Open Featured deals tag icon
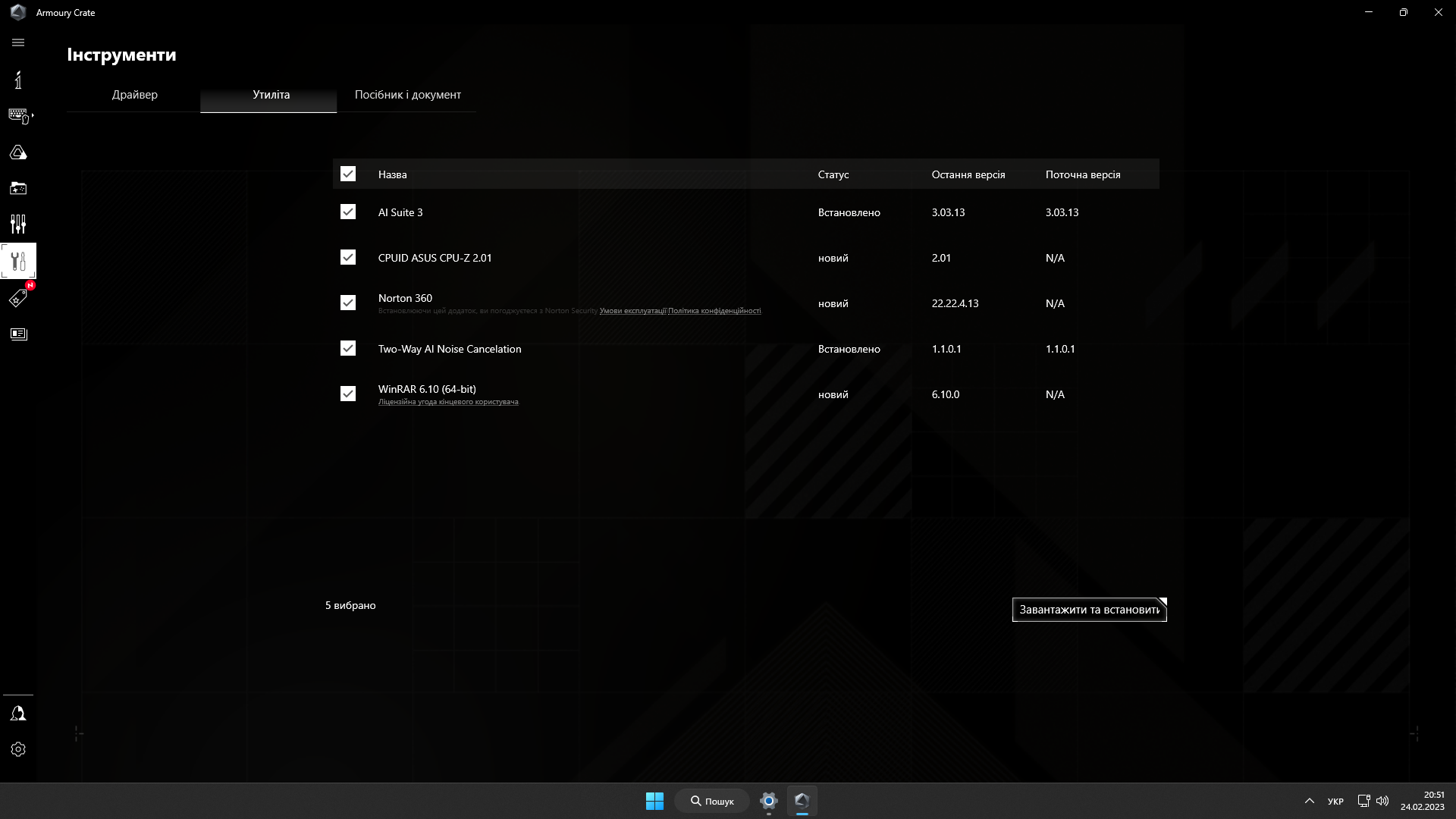The width and height of the screenshot is (1456, 819). (18, 298)
